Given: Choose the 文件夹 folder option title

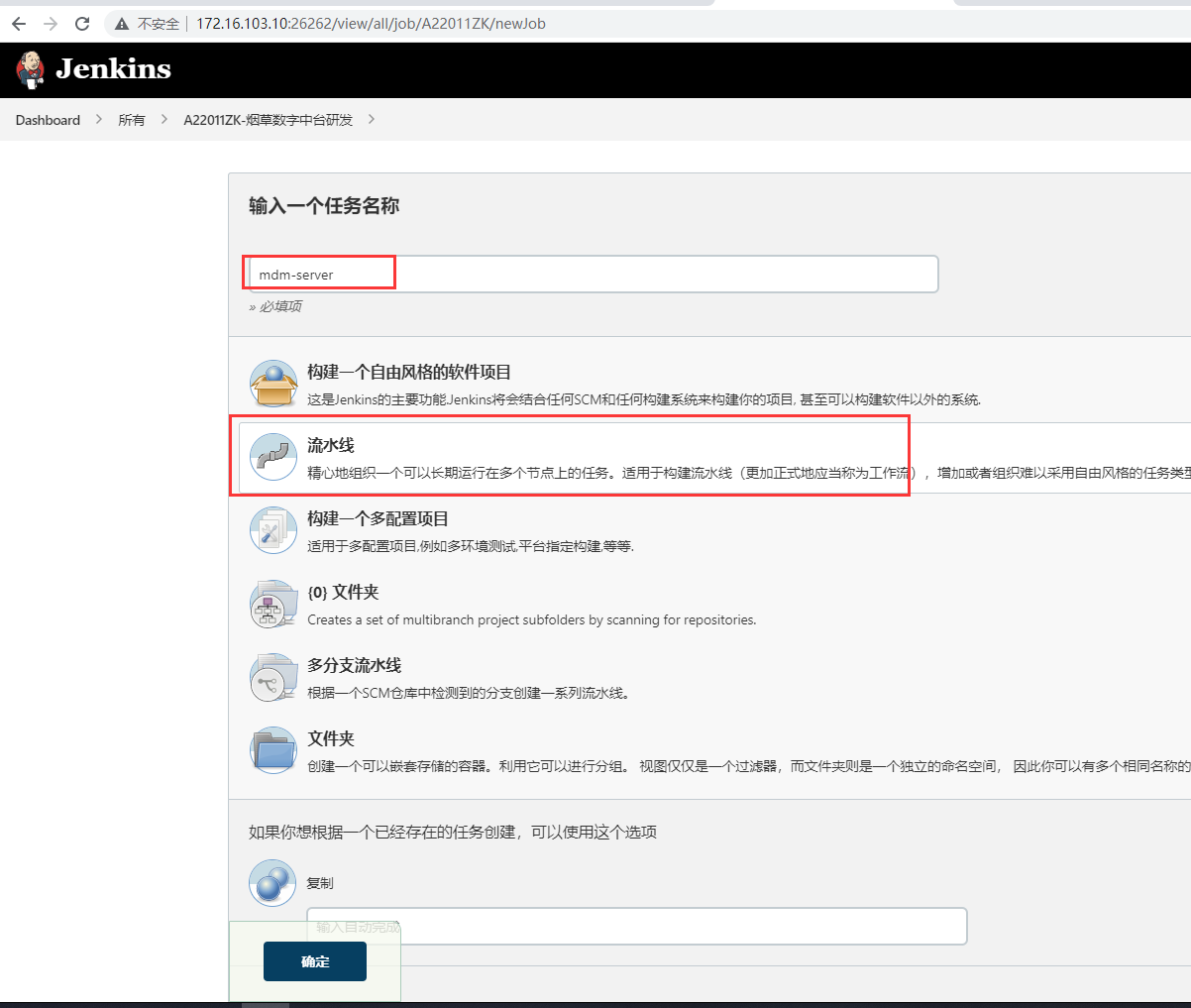Looking at the screenshot, I should (x=331, y=739).
